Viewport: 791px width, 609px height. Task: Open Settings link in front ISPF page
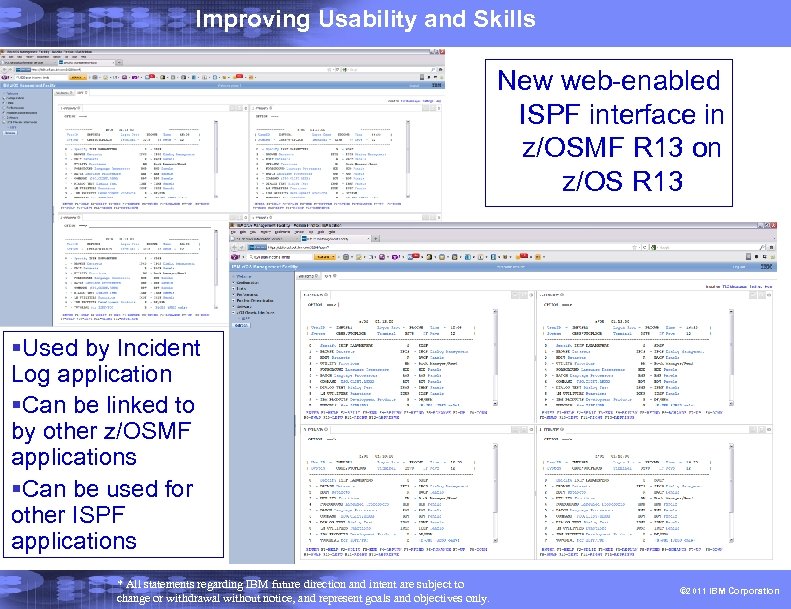(756, 287)
